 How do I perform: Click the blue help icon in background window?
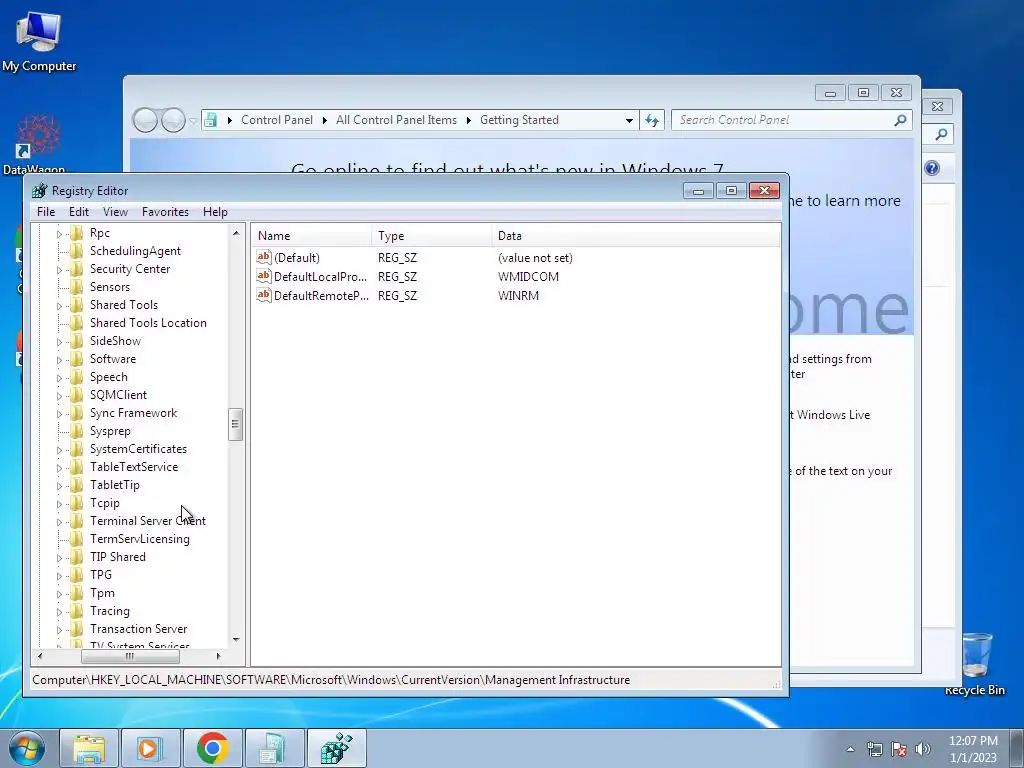click(x=932, y=168)
